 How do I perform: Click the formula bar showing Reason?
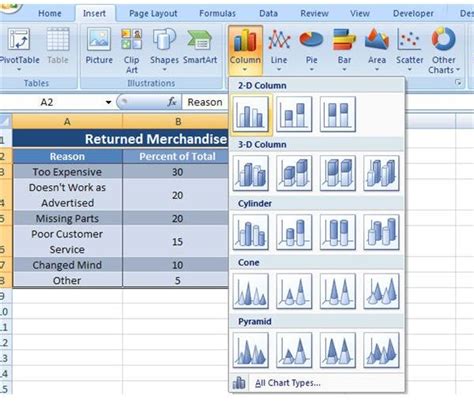pyautogui.click(x=205, y=102)
